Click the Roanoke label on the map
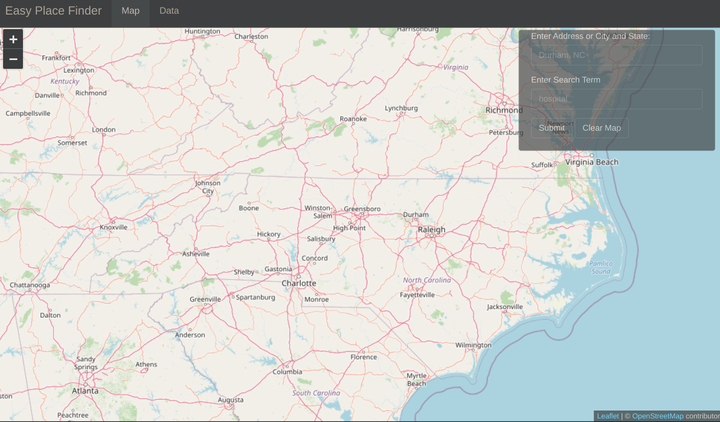 [x=353, y=119]
